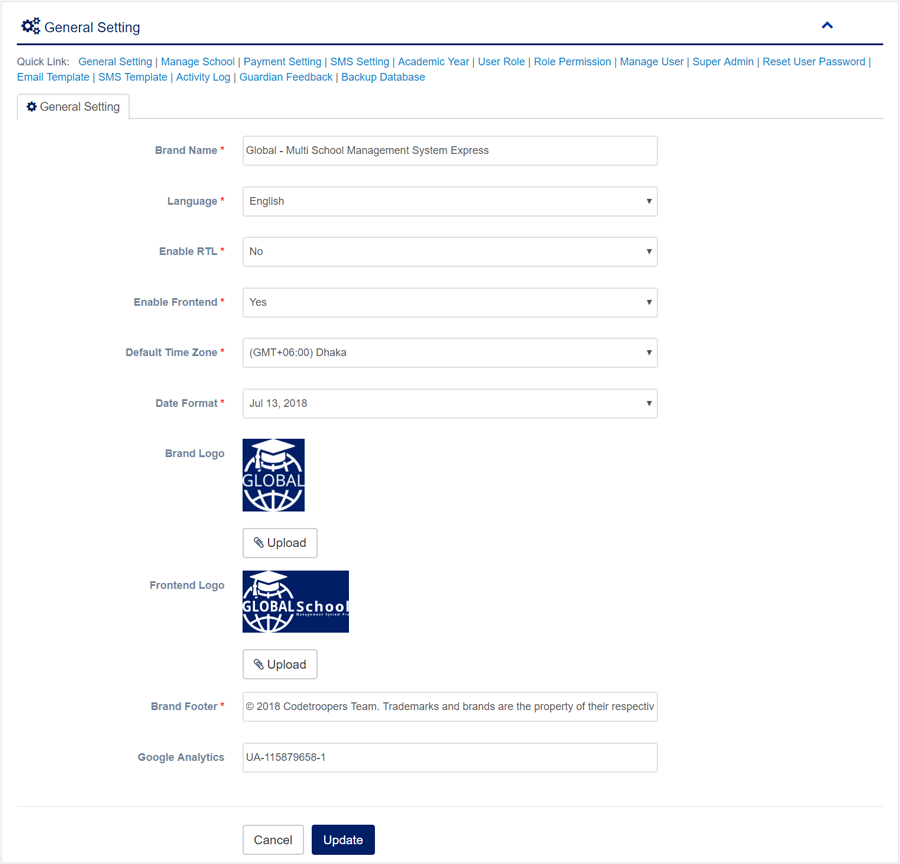Focus the Brand Footer input field

450,707
